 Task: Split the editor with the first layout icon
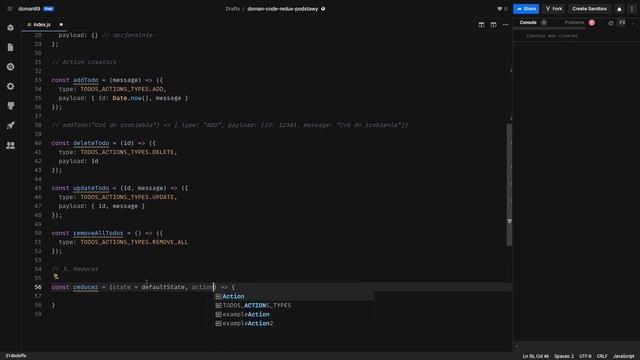[x=481, y=24]
